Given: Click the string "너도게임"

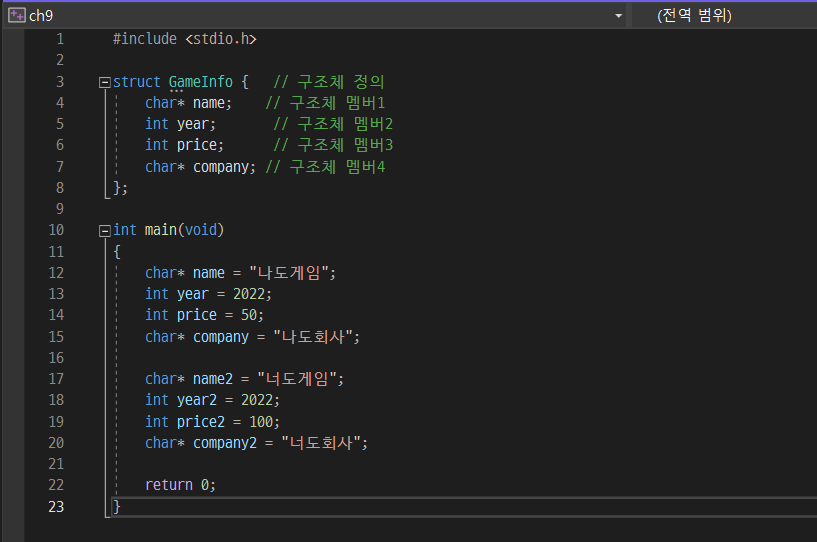Looking at the screenshot, I should 297,379.
